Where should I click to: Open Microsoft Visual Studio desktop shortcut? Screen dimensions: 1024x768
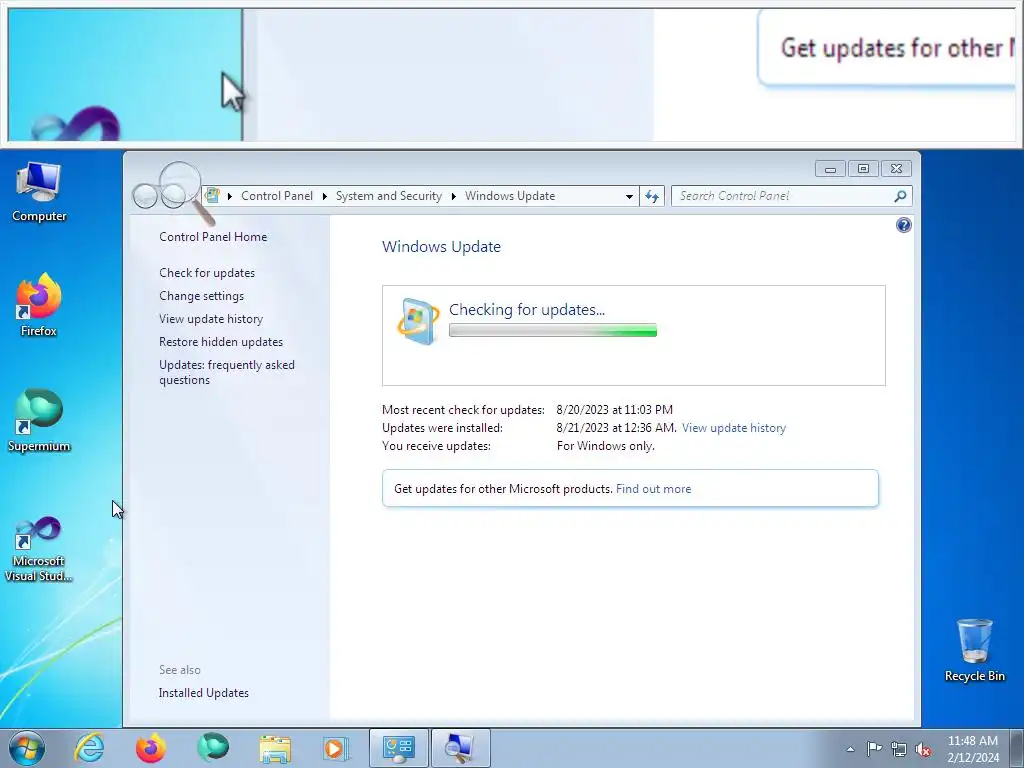(39, 549)
